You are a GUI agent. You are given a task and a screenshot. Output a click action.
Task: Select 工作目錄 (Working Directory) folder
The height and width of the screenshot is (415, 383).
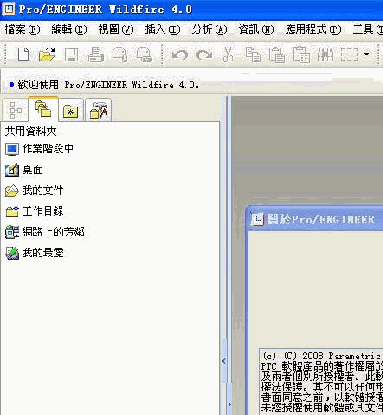(34, 211)
